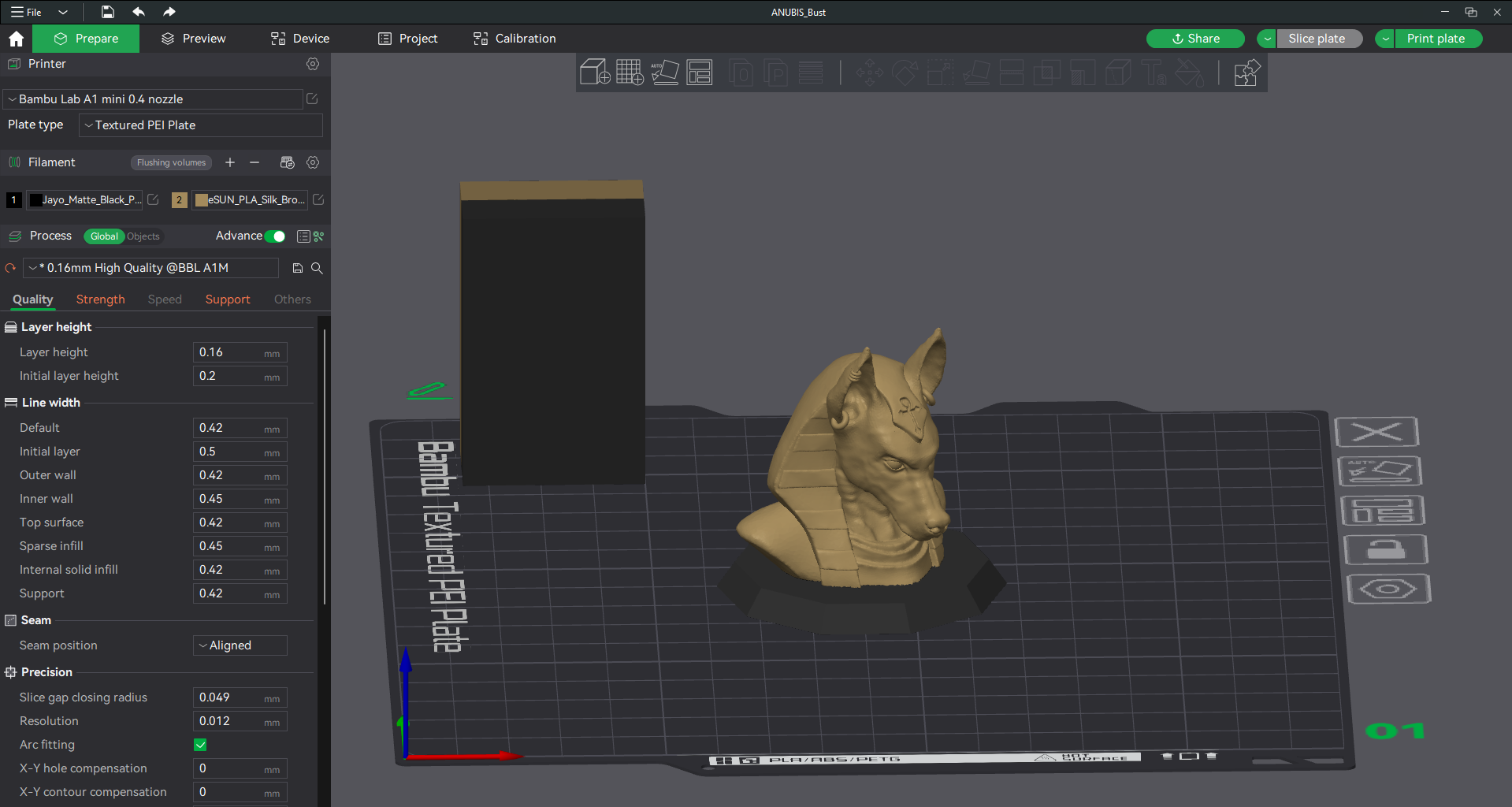Save the document with the disk icon
1512x807 pixels.
108,12
